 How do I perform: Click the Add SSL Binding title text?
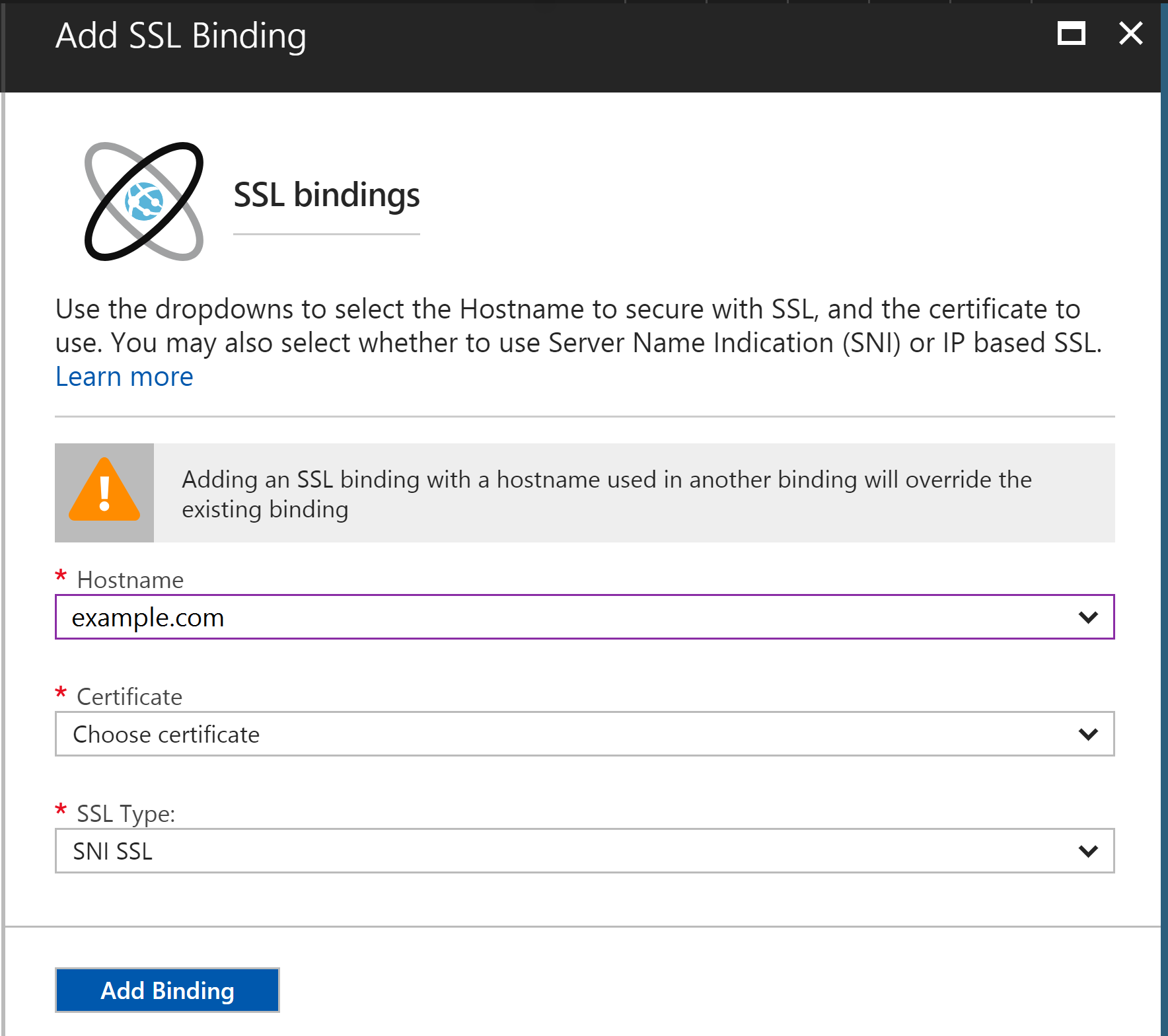pyautogui.click(x=180, y=36)
